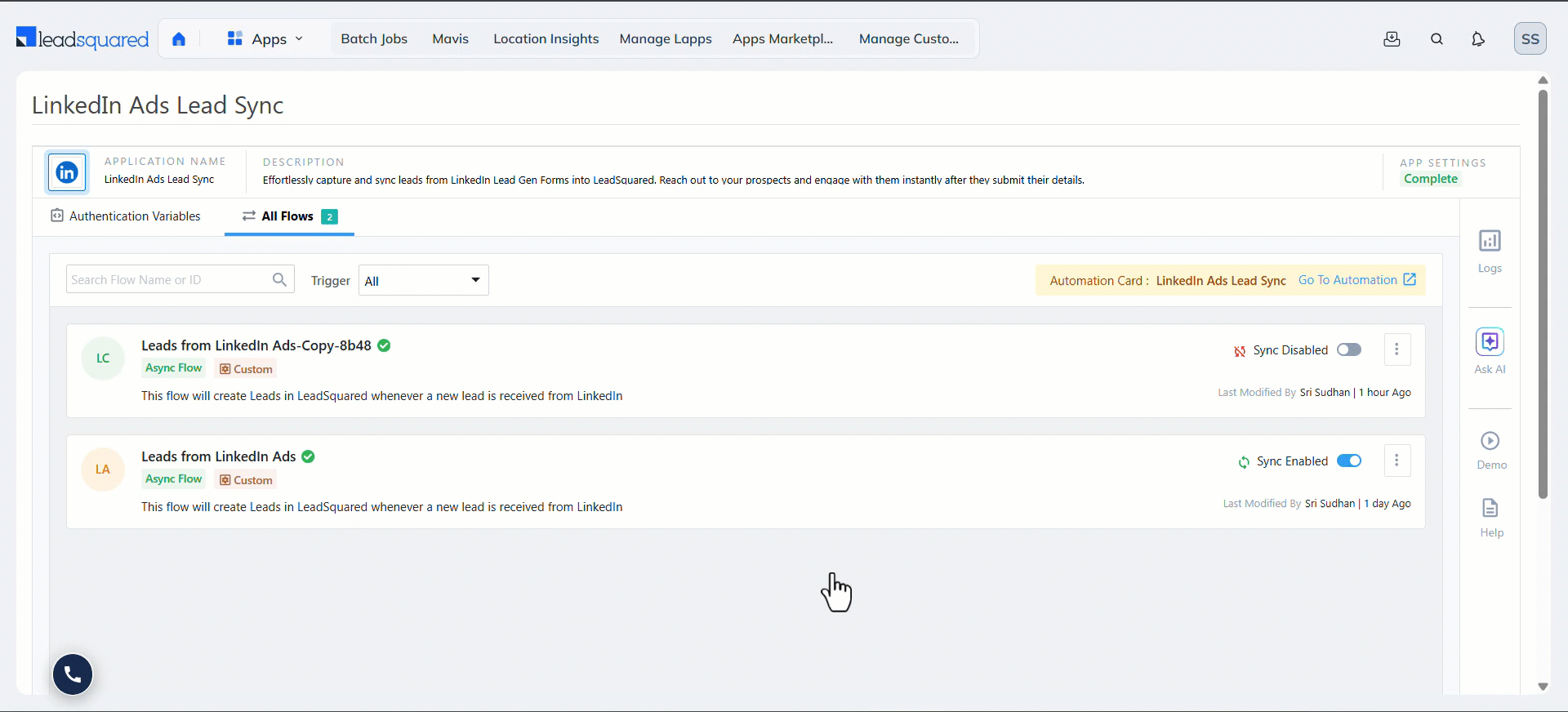Expand the Trigger filter dropdown
Screen dimensions: 1568x712
[x=423, y=280]
